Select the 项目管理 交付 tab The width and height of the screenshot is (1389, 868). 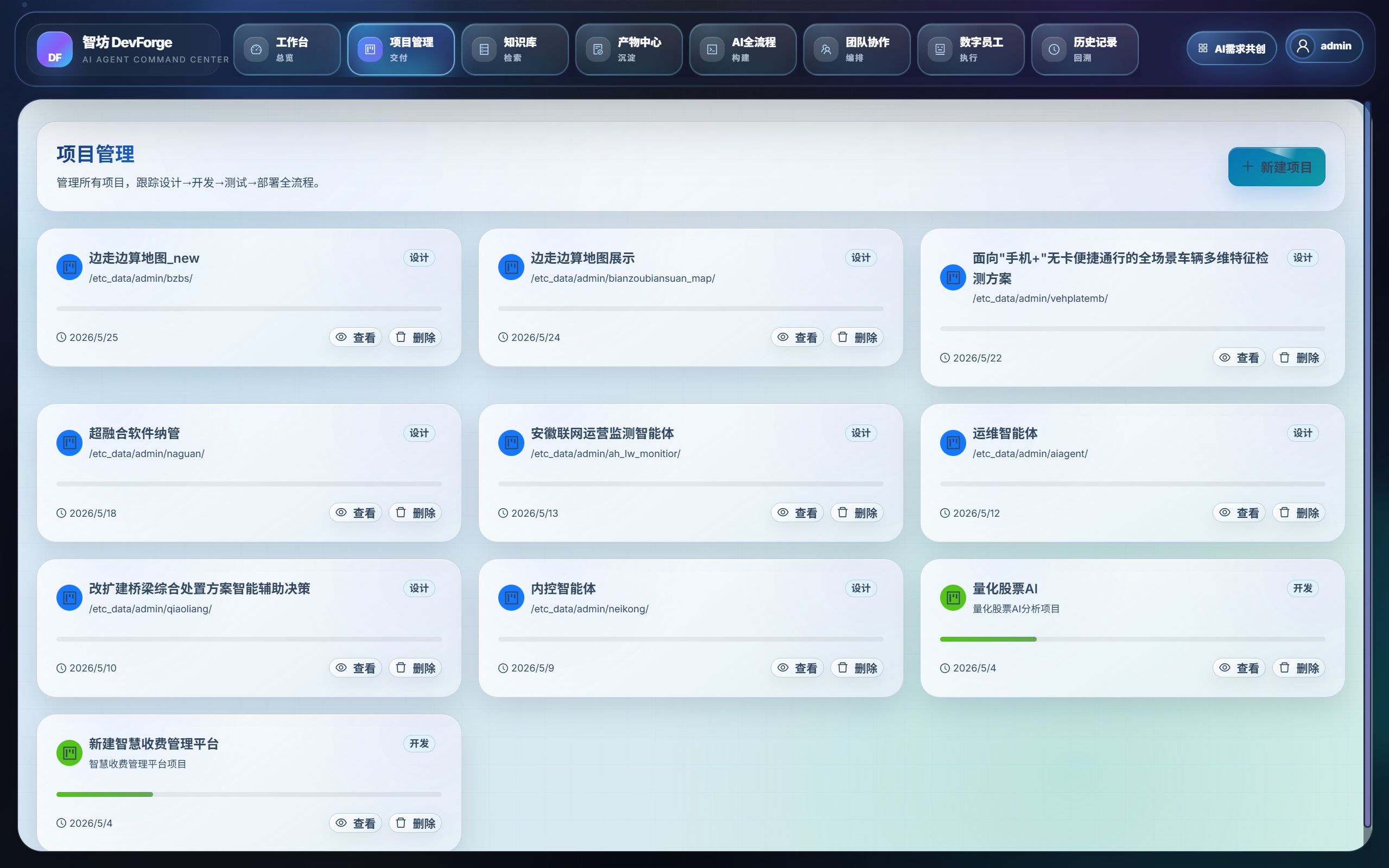[401, 49]
